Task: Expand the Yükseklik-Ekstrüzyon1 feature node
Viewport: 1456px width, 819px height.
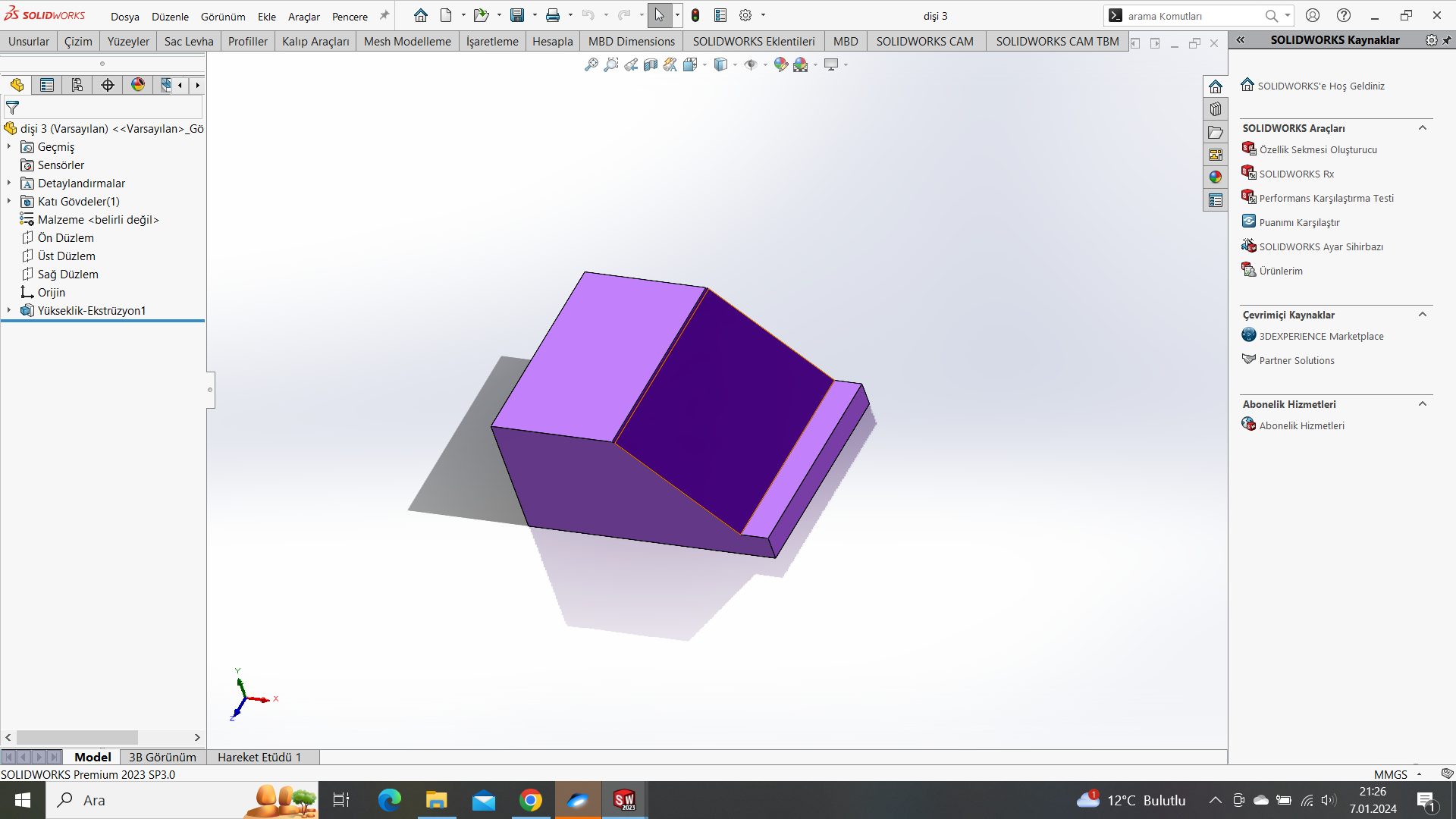Action: tap(9, 310)
